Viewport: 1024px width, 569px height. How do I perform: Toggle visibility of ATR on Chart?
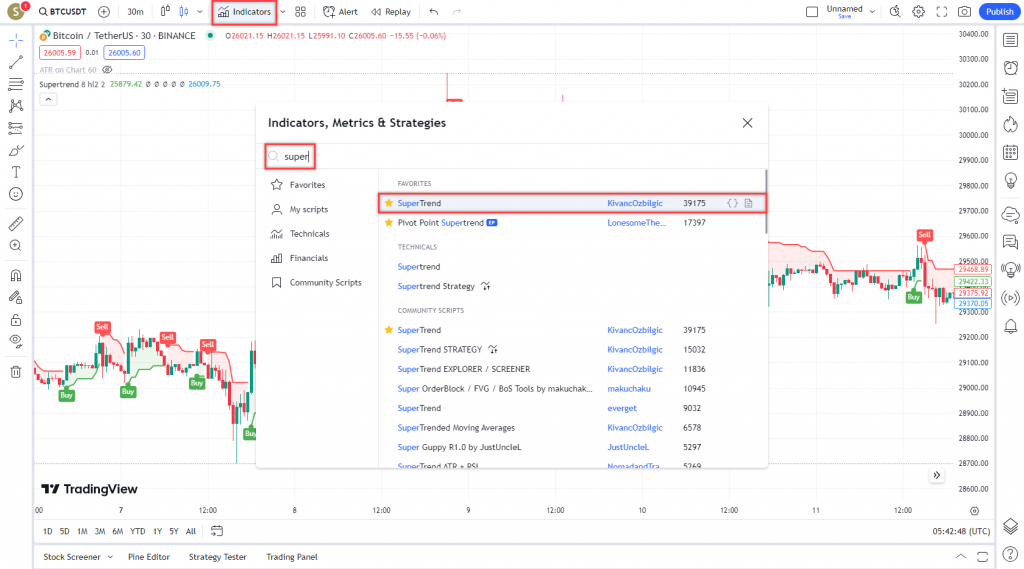pos(107,70)
